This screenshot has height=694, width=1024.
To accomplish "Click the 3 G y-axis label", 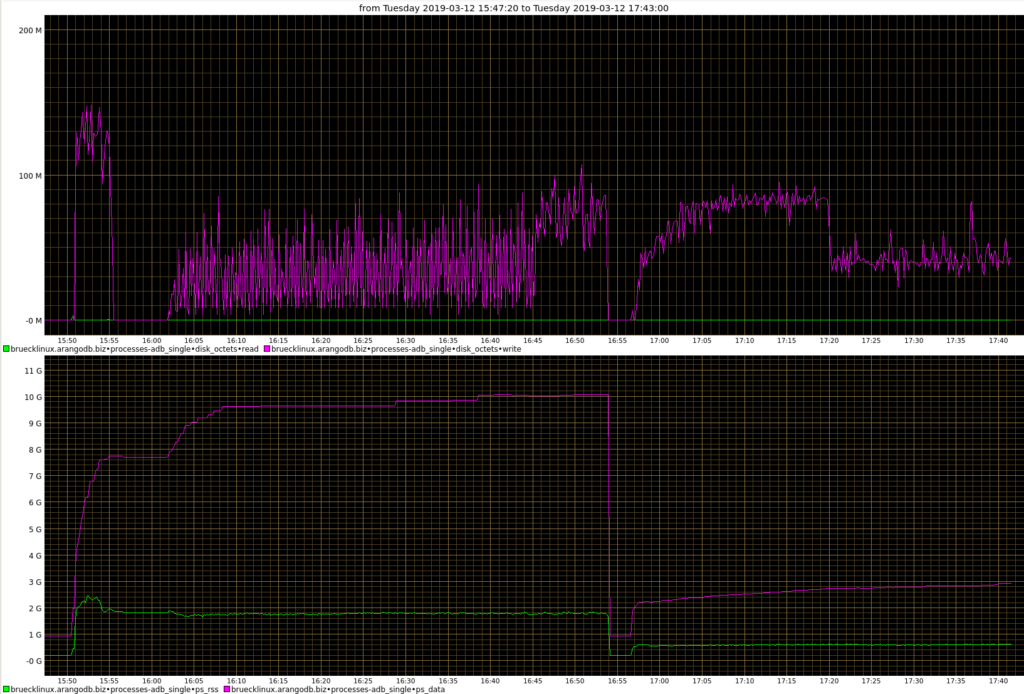I will (x=35, y=582).
